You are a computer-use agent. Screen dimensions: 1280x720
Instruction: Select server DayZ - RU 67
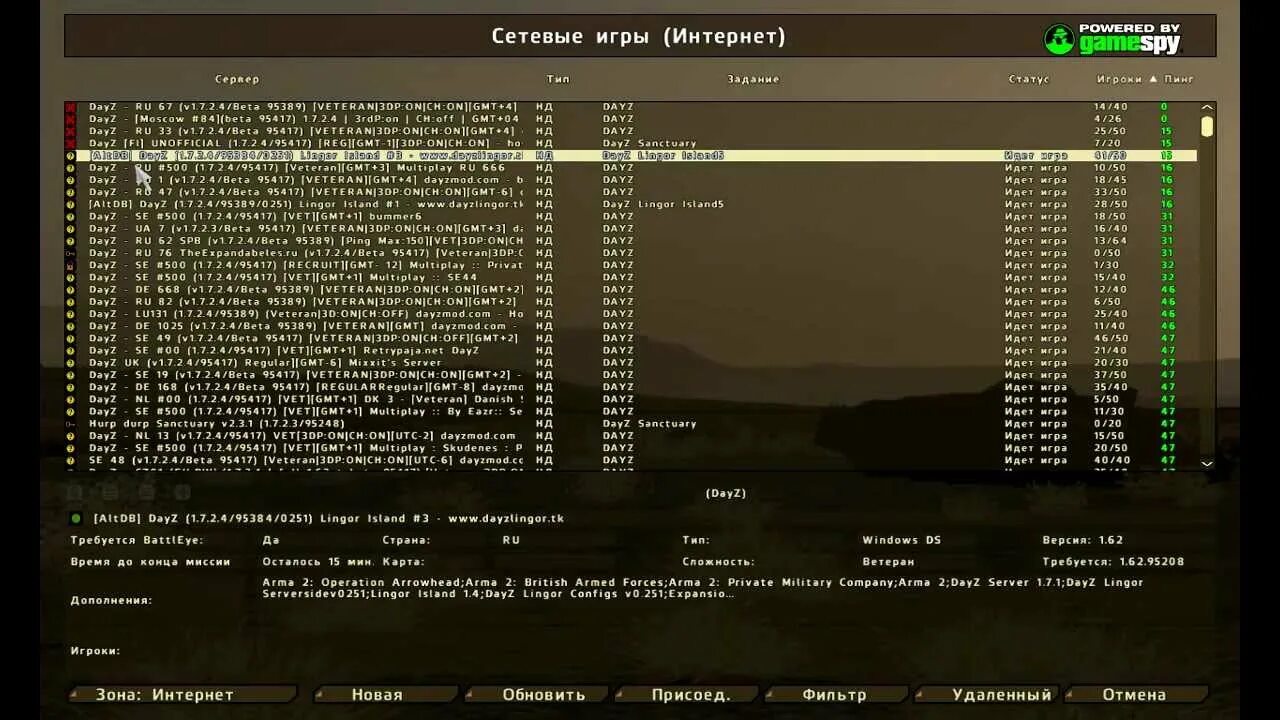[636, 107]
